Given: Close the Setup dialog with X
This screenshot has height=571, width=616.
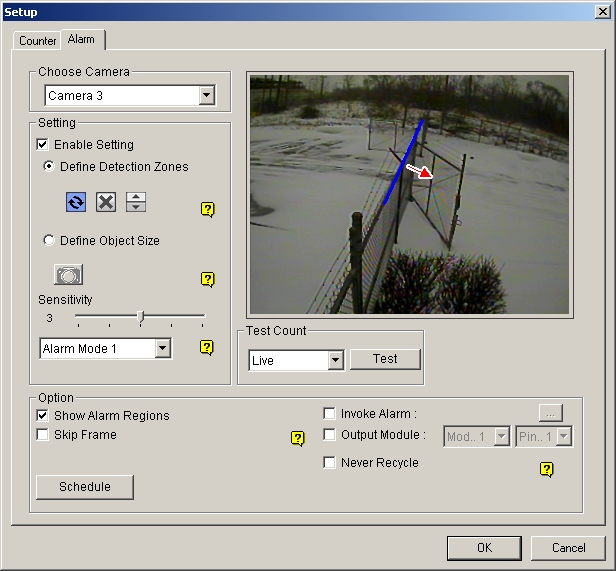Looking at the screenshot, I should [603, 12].
